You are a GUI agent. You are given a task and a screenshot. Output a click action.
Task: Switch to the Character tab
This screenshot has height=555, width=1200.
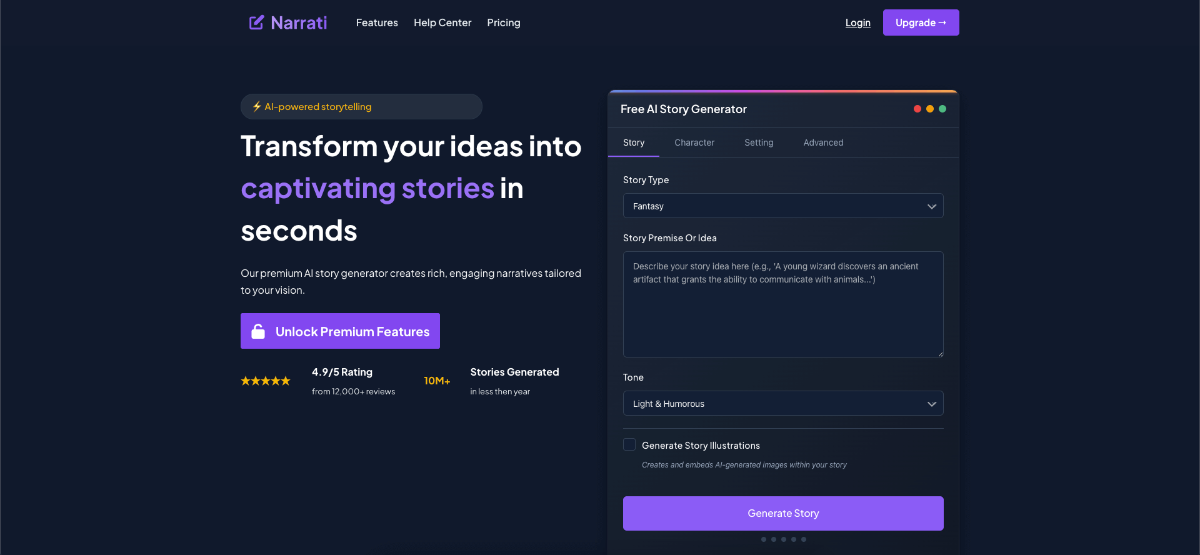(694, 143)
